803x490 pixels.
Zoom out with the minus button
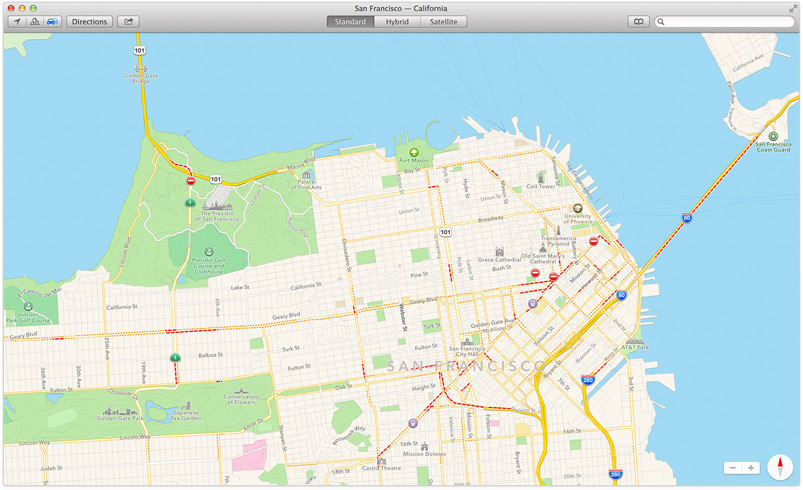(x=733, y=468)
